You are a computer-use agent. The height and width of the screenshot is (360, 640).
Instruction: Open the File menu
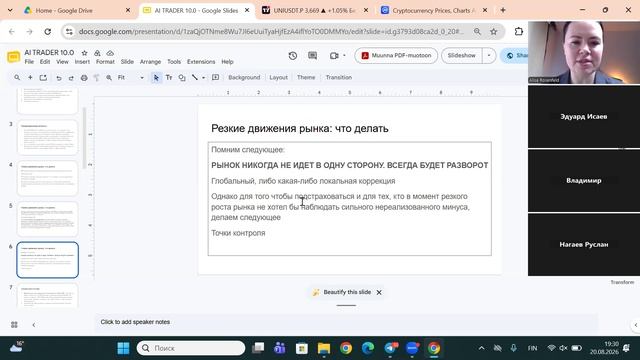tap(29, 62)
